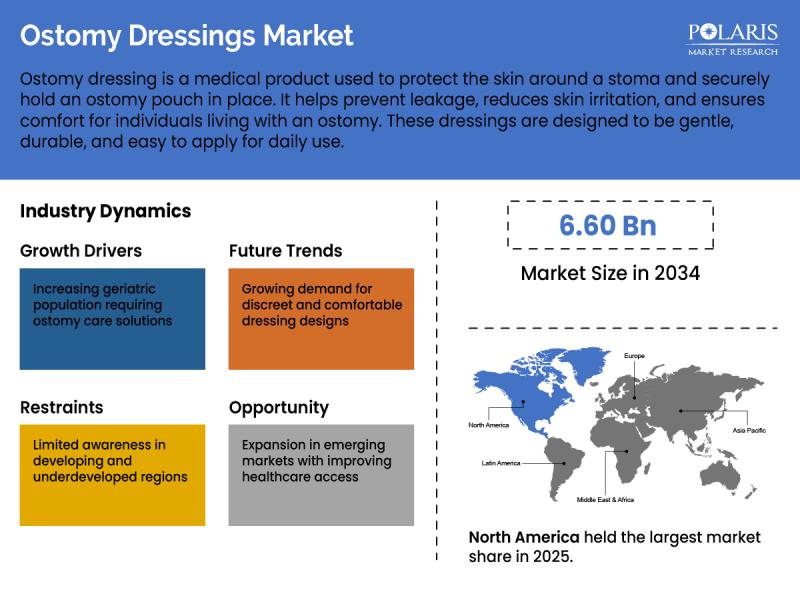This screenshot has height=600, width=800.
Task: Click the 6.60 Bn dashed value box
Action: (609, 225)
